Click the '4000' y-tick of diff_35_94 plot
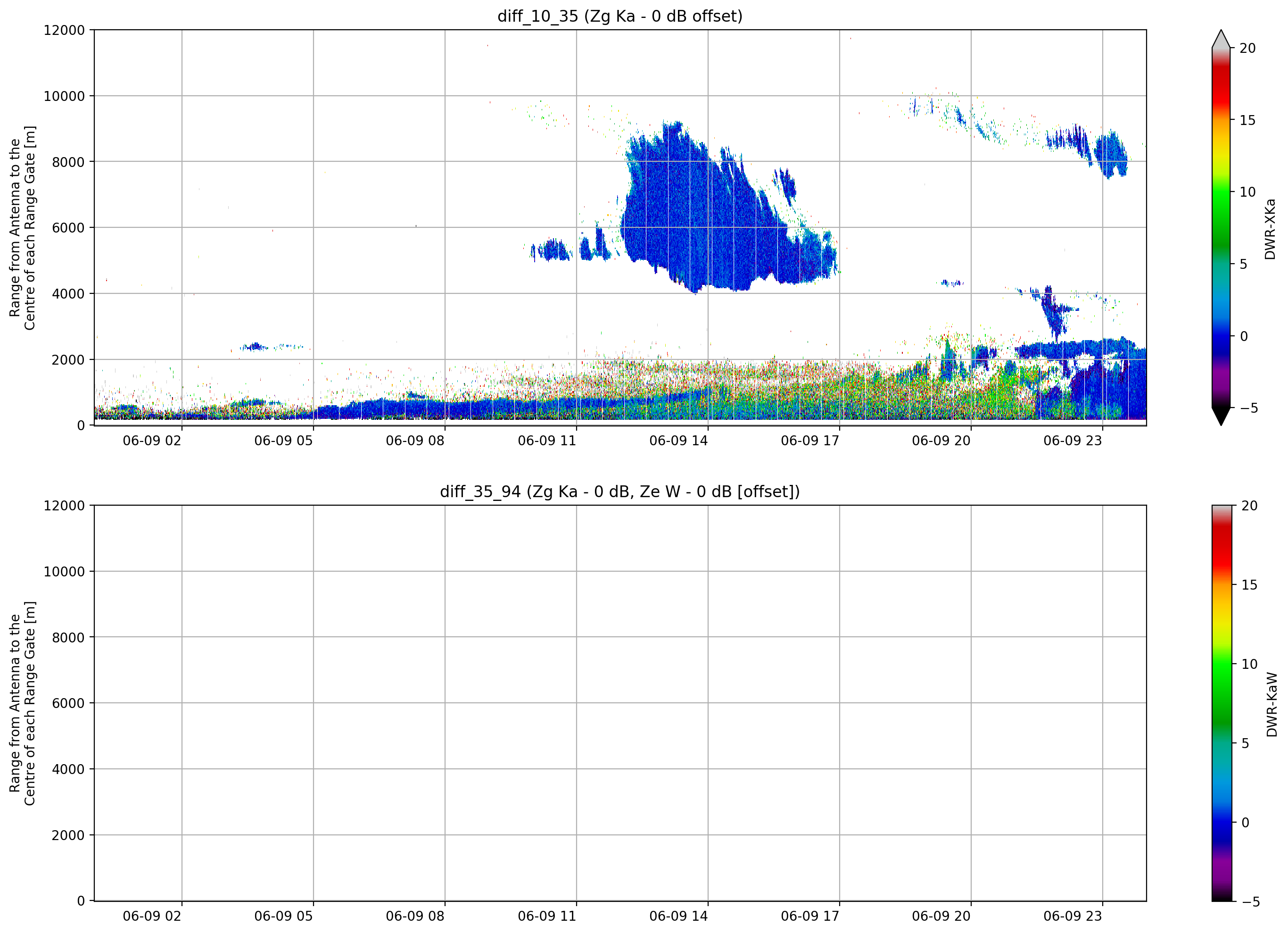This screenshot has width=1288, height=933. click(68, 769)
